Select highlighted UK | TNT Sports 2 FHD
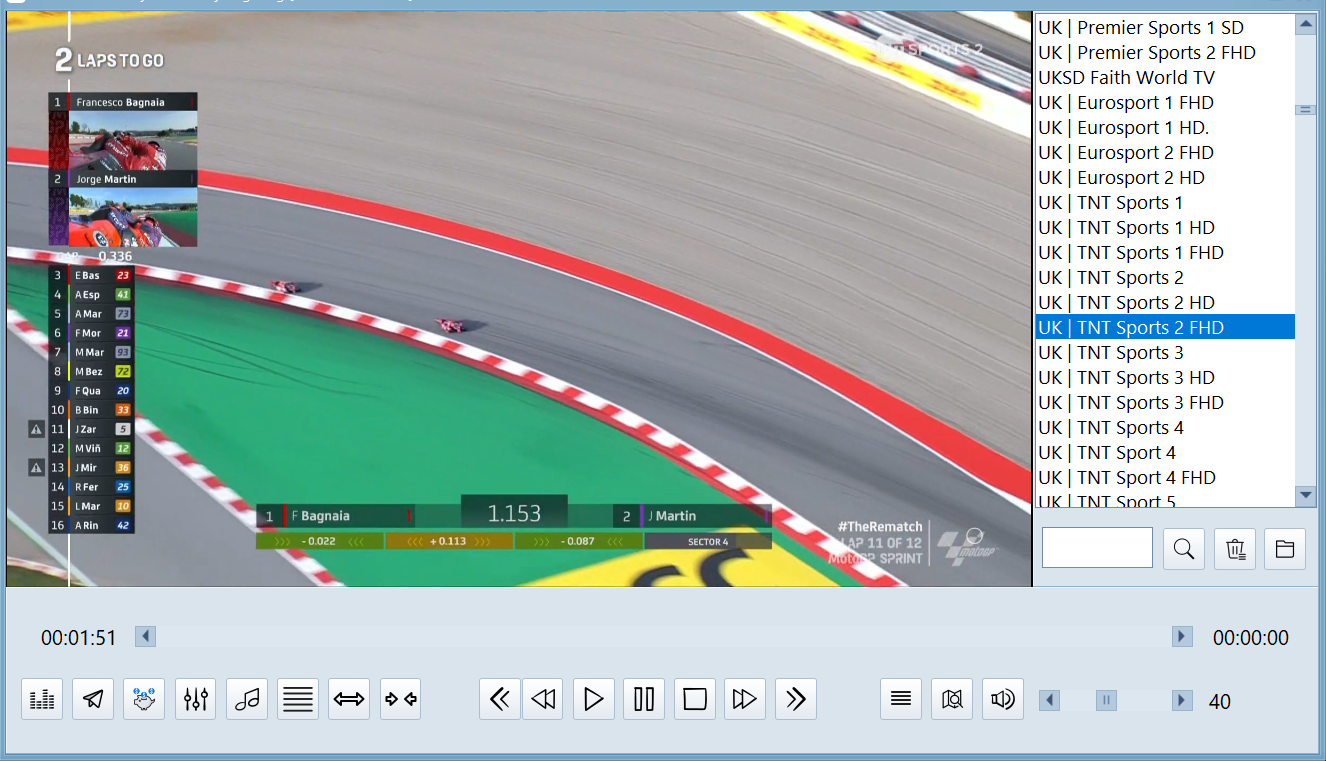Viewport: 1326px width, 761px height. tap(1165, 328)
